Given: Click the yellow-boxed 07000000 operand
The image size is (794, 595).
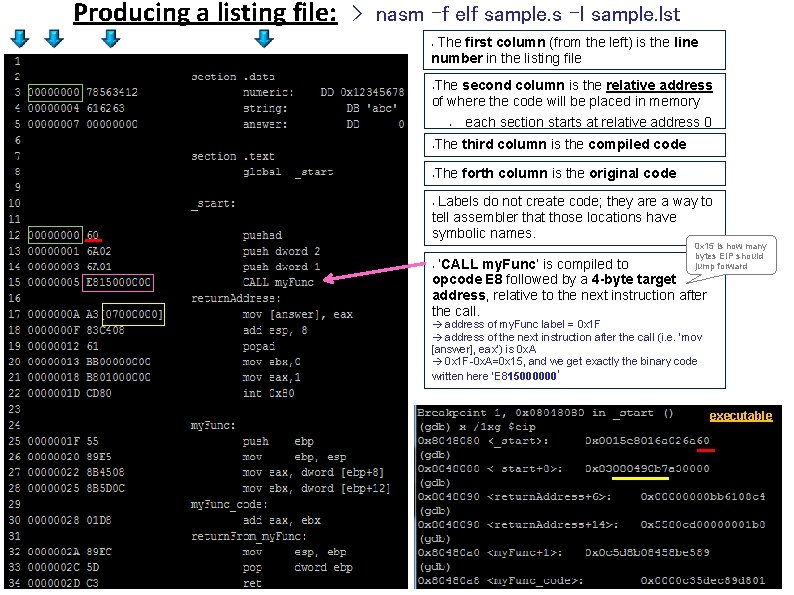Looking at the screenshot, I should click(133, 314).
